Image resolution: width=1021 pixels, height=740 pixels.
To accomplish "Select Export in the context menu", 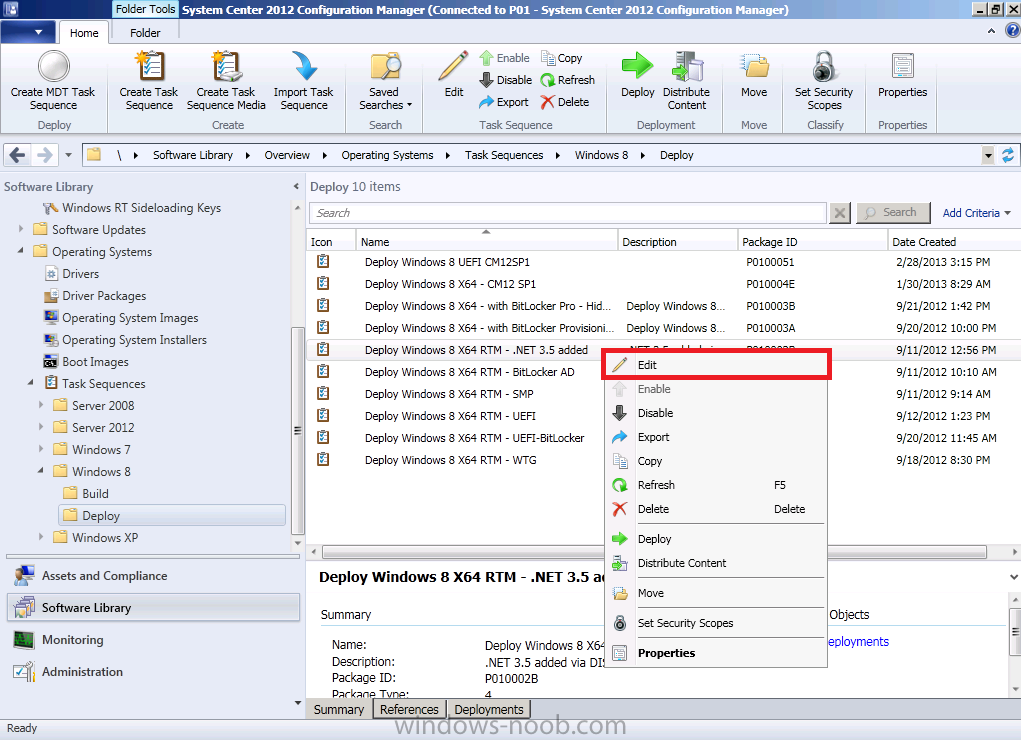I will pyautogui.click(x=716, y=437).
